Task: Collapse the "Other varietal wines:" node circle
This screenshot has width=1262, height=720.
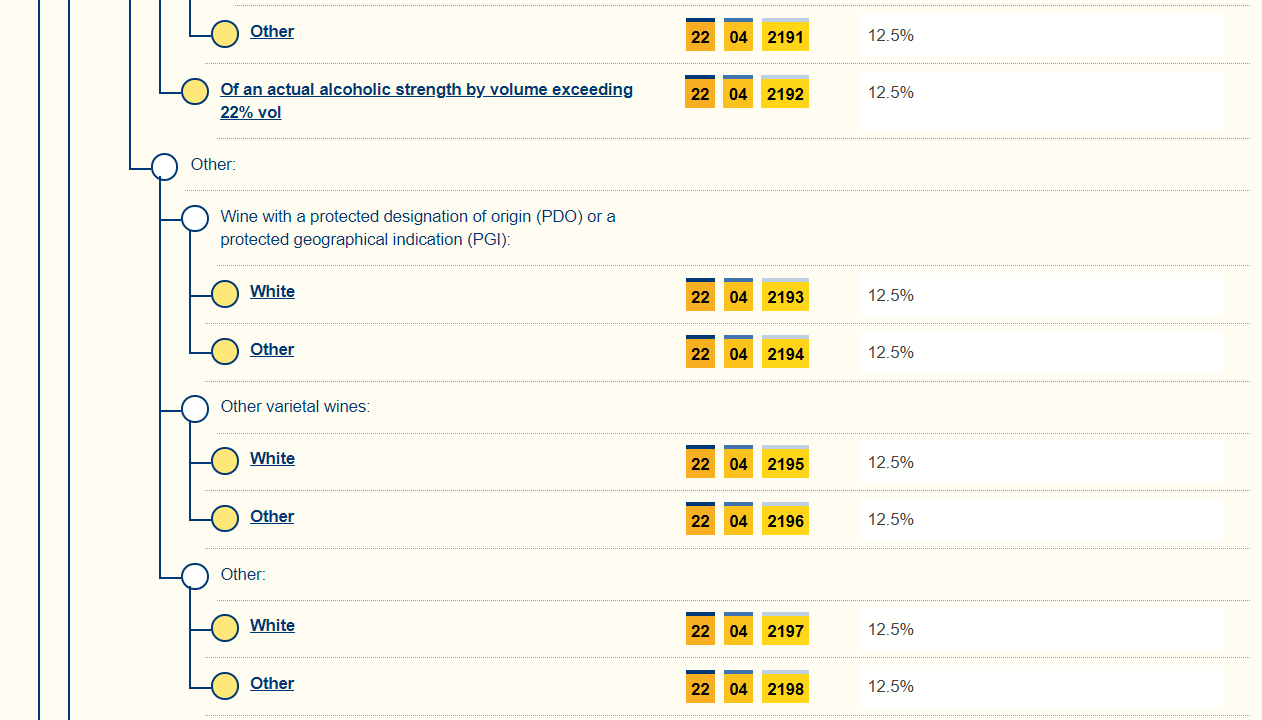Action: point(195,409)
